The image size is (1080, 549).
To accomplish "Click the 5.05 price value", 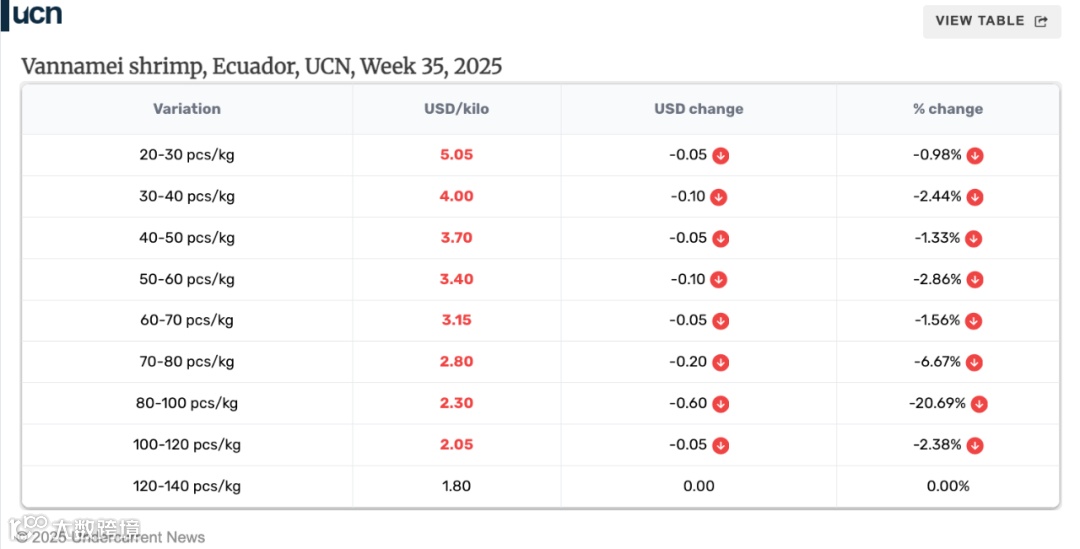I will tap(456, 156).
